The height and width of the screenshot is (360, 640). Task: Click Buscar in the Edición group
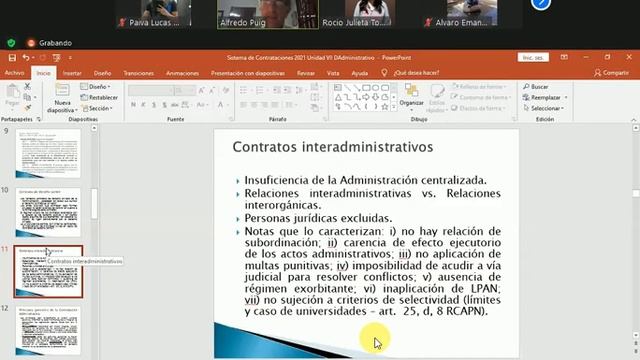point(536,87)
